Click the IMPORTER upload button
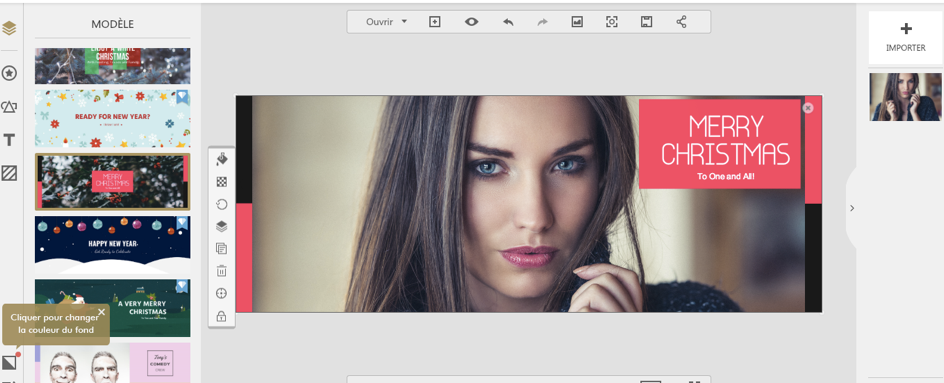Viewport: 944px width, 383px height. 905,37
